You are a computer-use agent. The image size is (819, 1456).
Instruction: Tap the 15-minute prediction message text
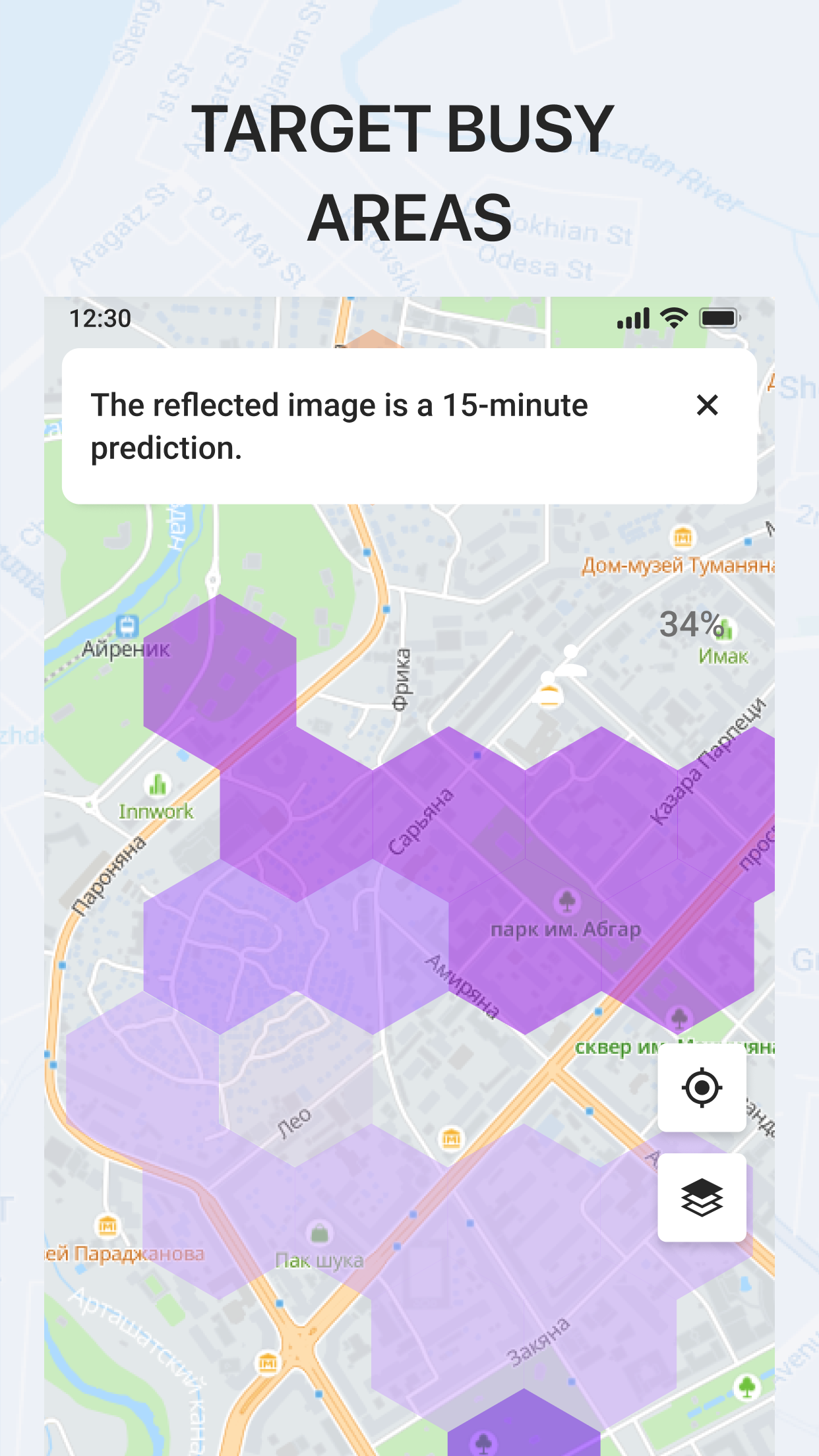click(x=339, y=426)
